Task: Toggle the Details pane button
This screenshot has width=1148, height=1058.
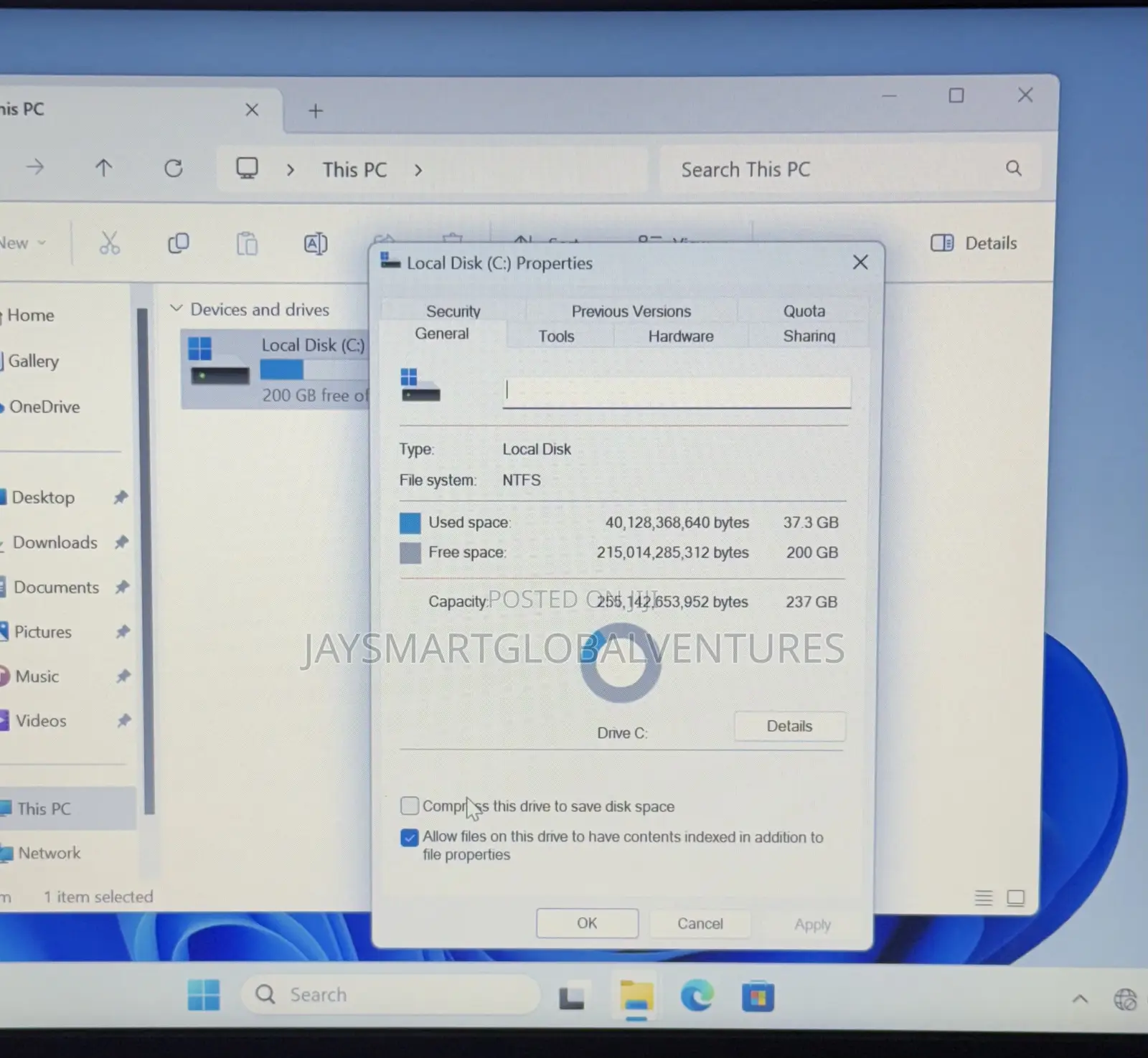Action: point(974,243)
